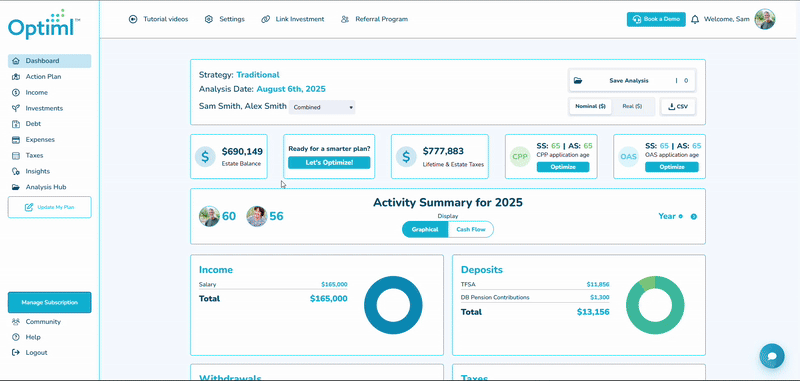Image resolution: width=800 pixels, height=381 pixels.
Task: Advance to next year arrow
Action: click(694, 217)
